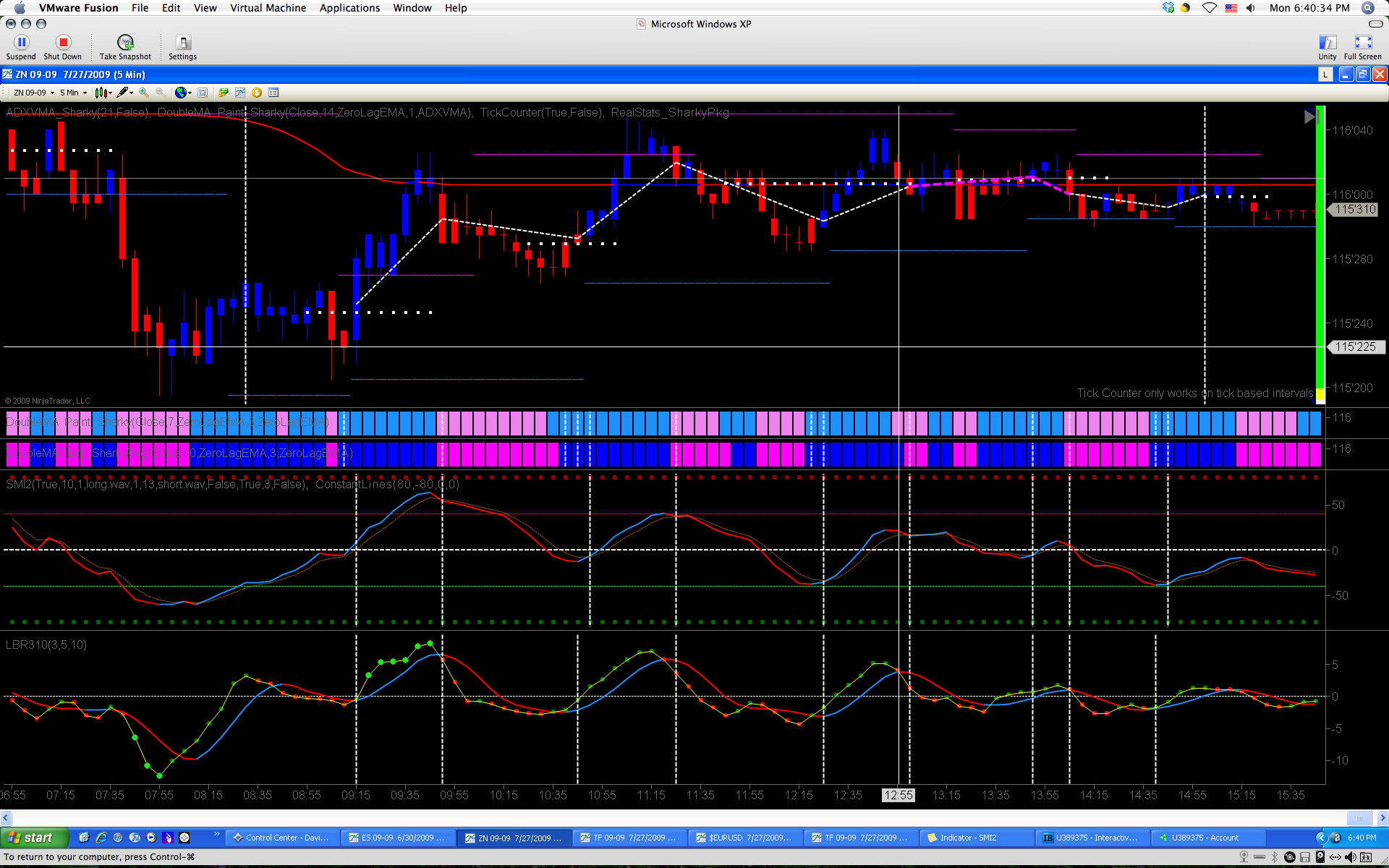Select the drawing tools pen icon
This screenshot has height=868, width=1389.
point(122,93)
